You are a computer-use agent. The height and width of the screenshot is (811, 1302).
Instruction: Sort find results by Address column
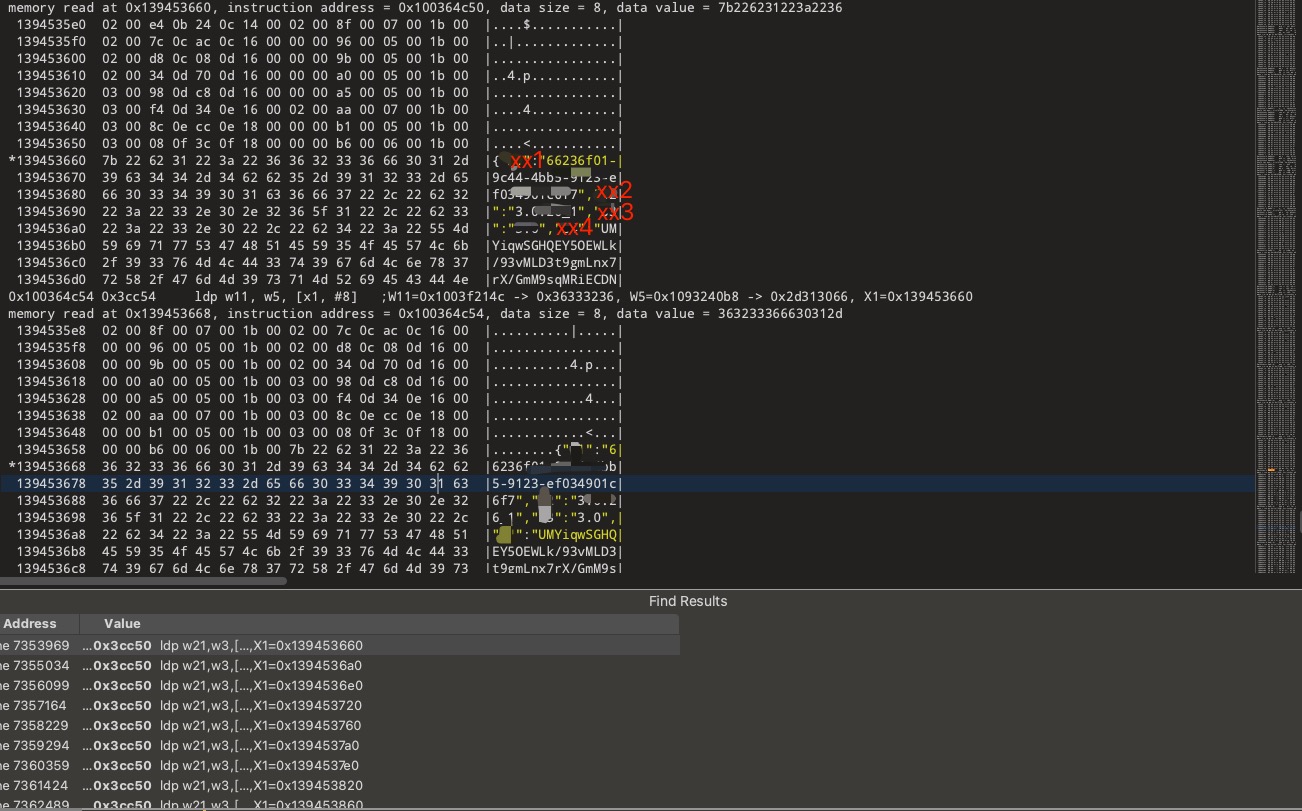pos(40,624)
